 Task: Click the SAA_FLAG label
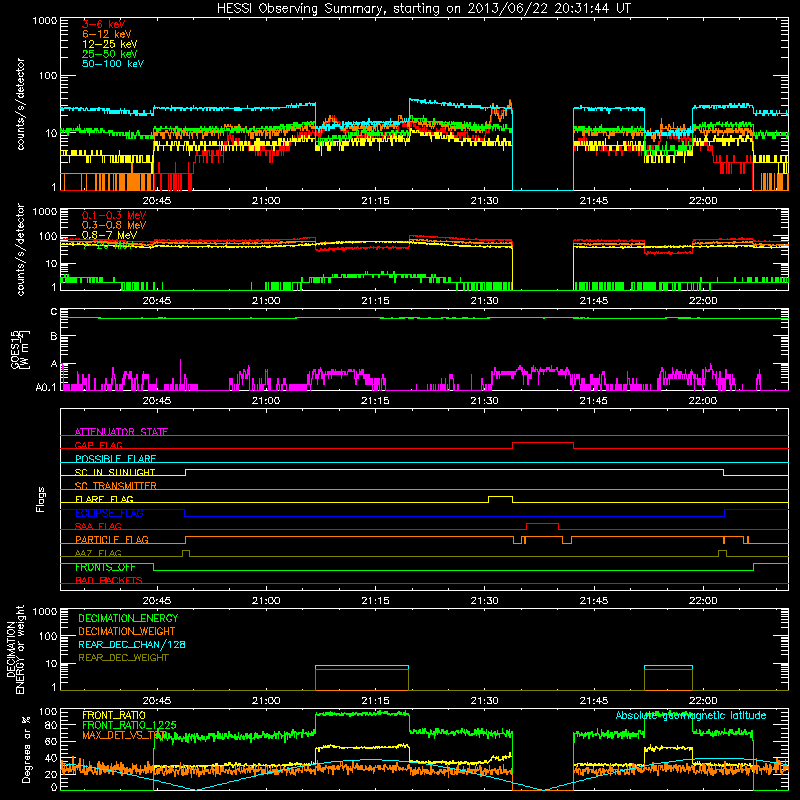coord(98,526)
